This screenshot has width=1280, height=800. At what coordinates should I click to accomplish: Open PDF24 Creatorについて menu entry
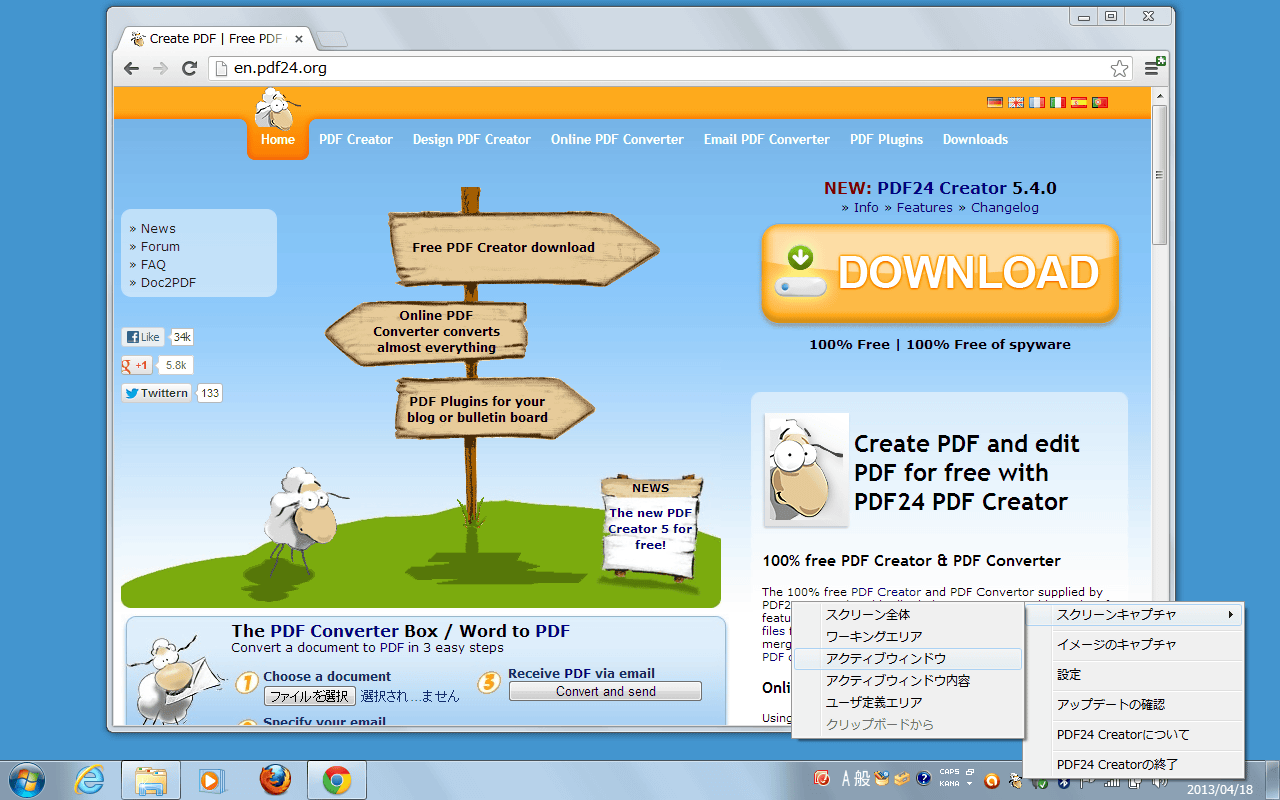pyautogui.click(x=1135, y=734)
